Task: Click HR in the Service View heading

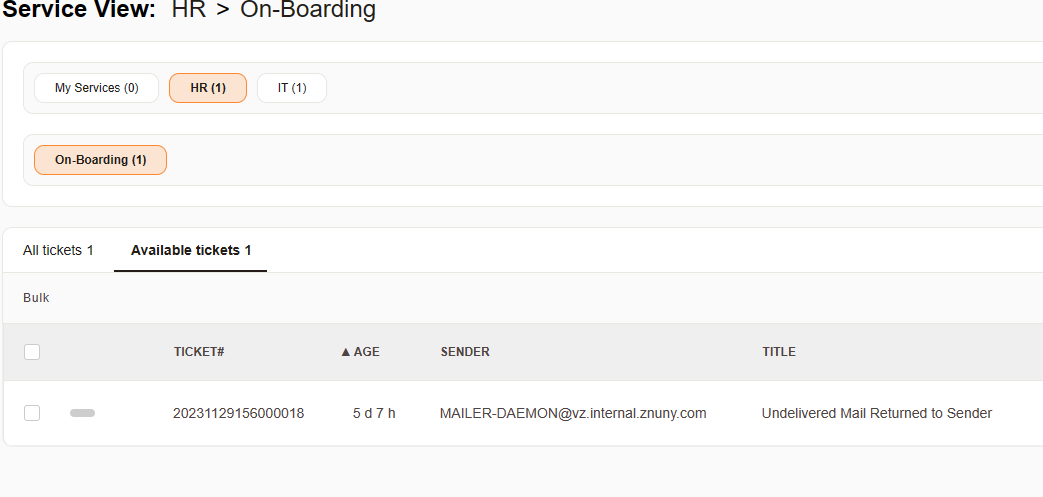Action: [189, 11]
